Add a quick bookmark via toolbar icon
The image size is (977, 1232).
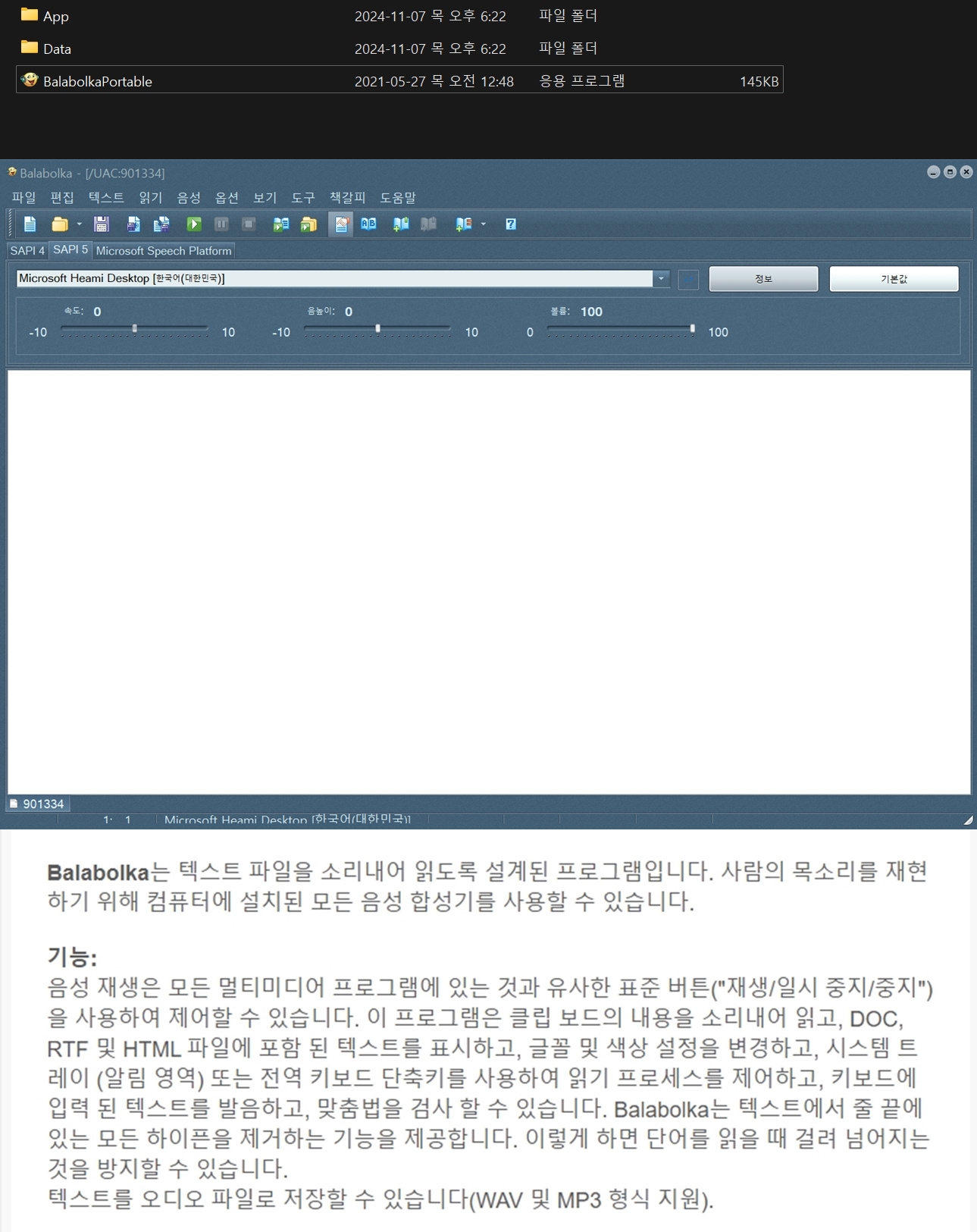click(401, 224)
